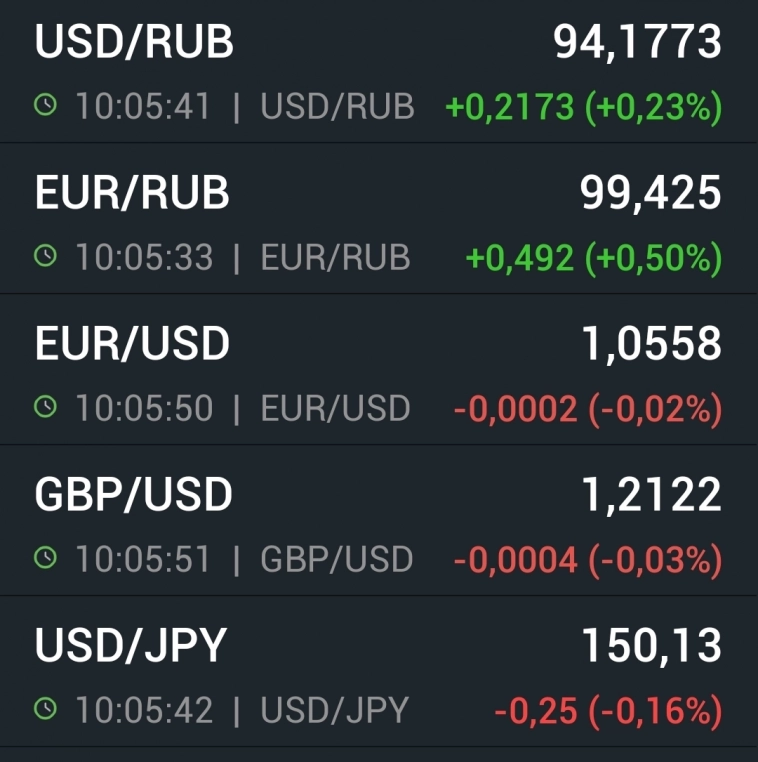Open the EUR/RUB currency pair title
Viewport: 758px width, 762px height.
(132, 194)
